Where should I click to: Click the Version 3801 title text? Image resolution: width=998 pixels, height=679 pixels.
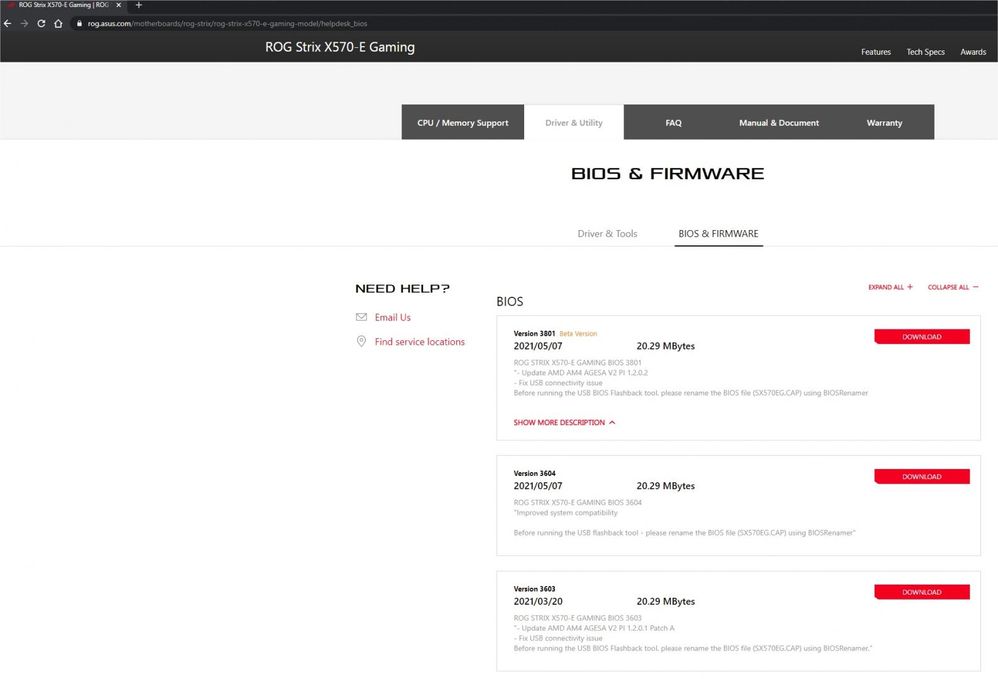tap(535, 333)
